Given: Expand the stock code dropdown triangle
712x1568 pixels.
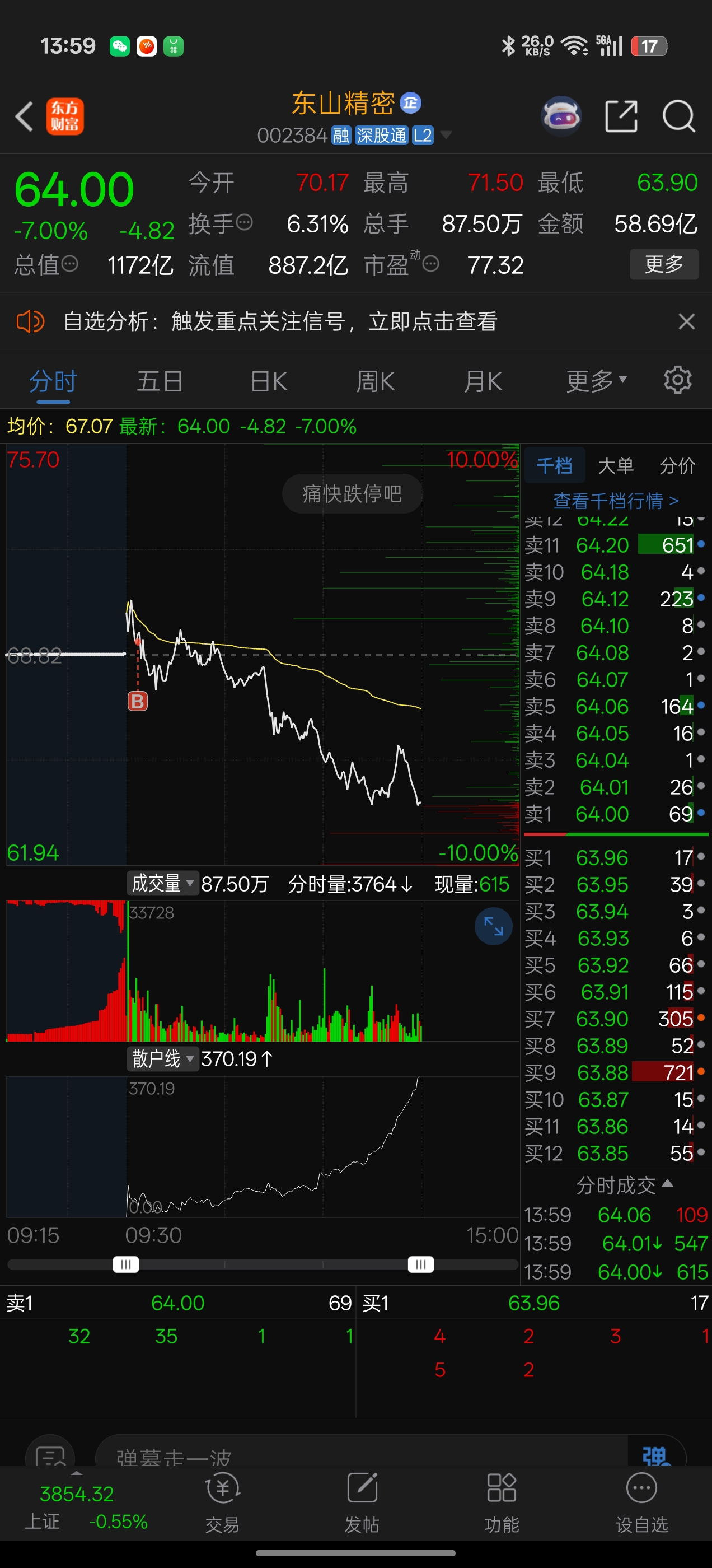Looking at the screenshot, I should point(446,135).
